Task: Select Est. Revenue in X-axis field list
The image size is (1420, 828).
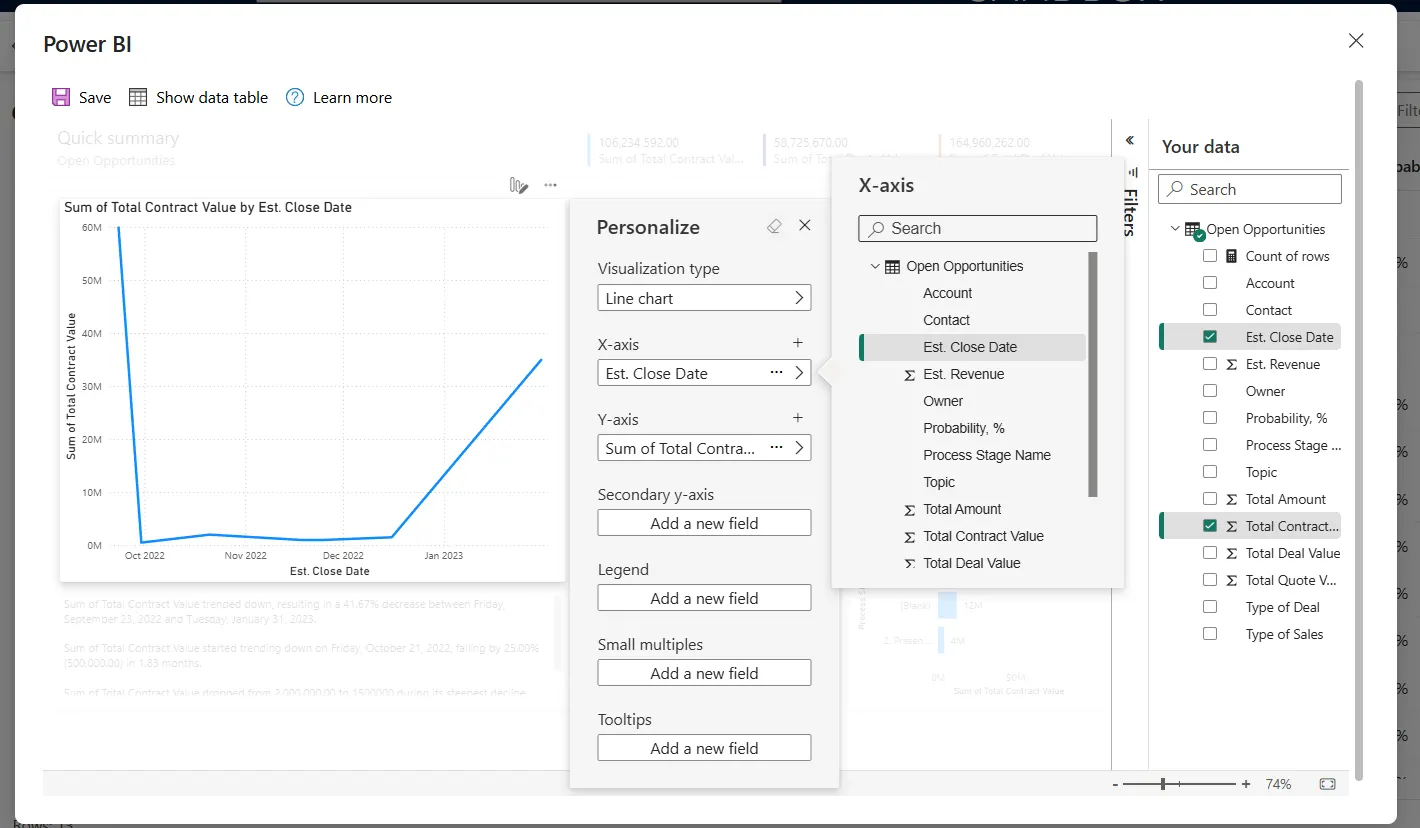Action: [x=963, y=374]
